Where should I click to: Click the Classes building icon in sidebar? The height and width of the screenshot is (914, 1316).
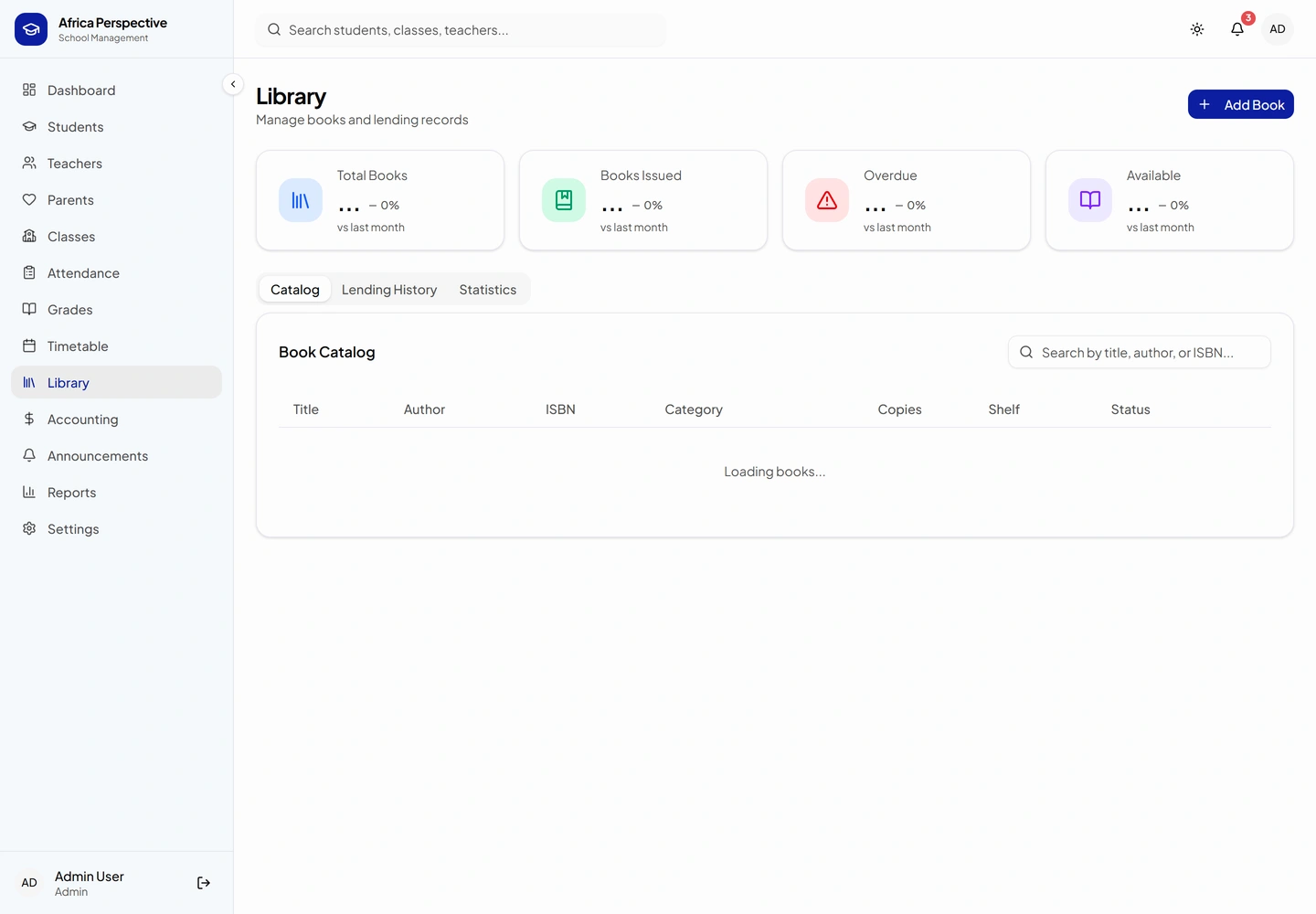point(29,236)
